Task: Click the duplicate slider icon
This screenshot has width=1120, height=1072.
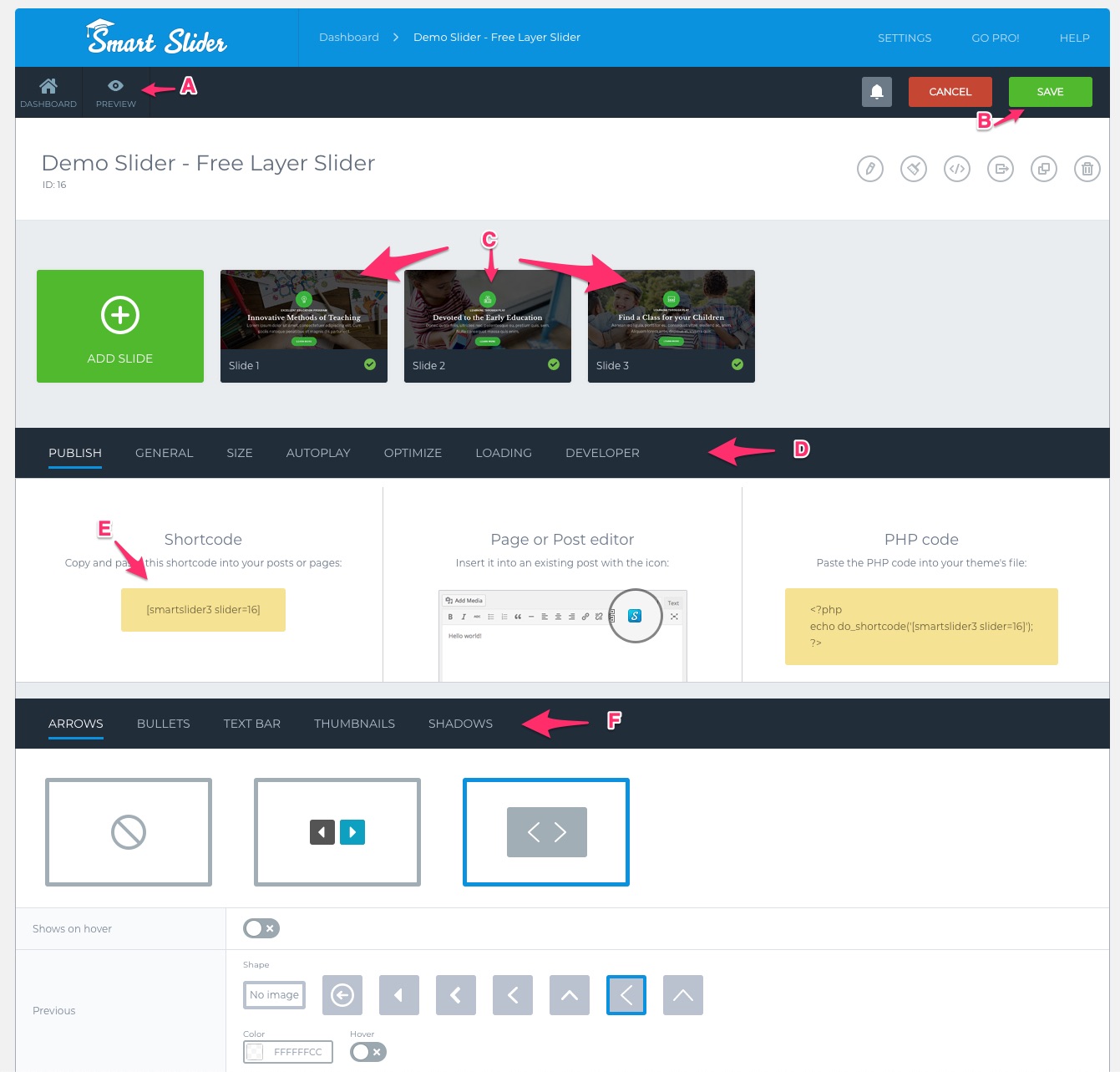Action: [1044, 169]
